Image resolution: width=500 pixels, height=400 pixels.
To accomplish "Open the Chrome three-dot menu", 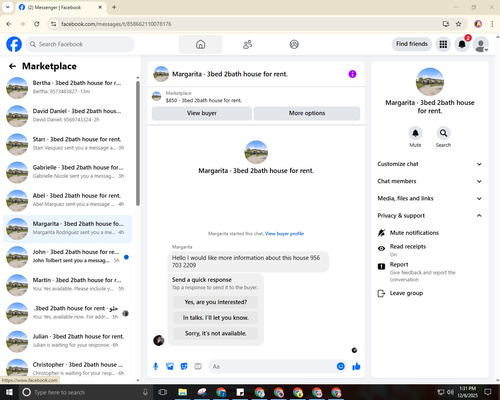I will pyautogui.click(x=492, y=24).
